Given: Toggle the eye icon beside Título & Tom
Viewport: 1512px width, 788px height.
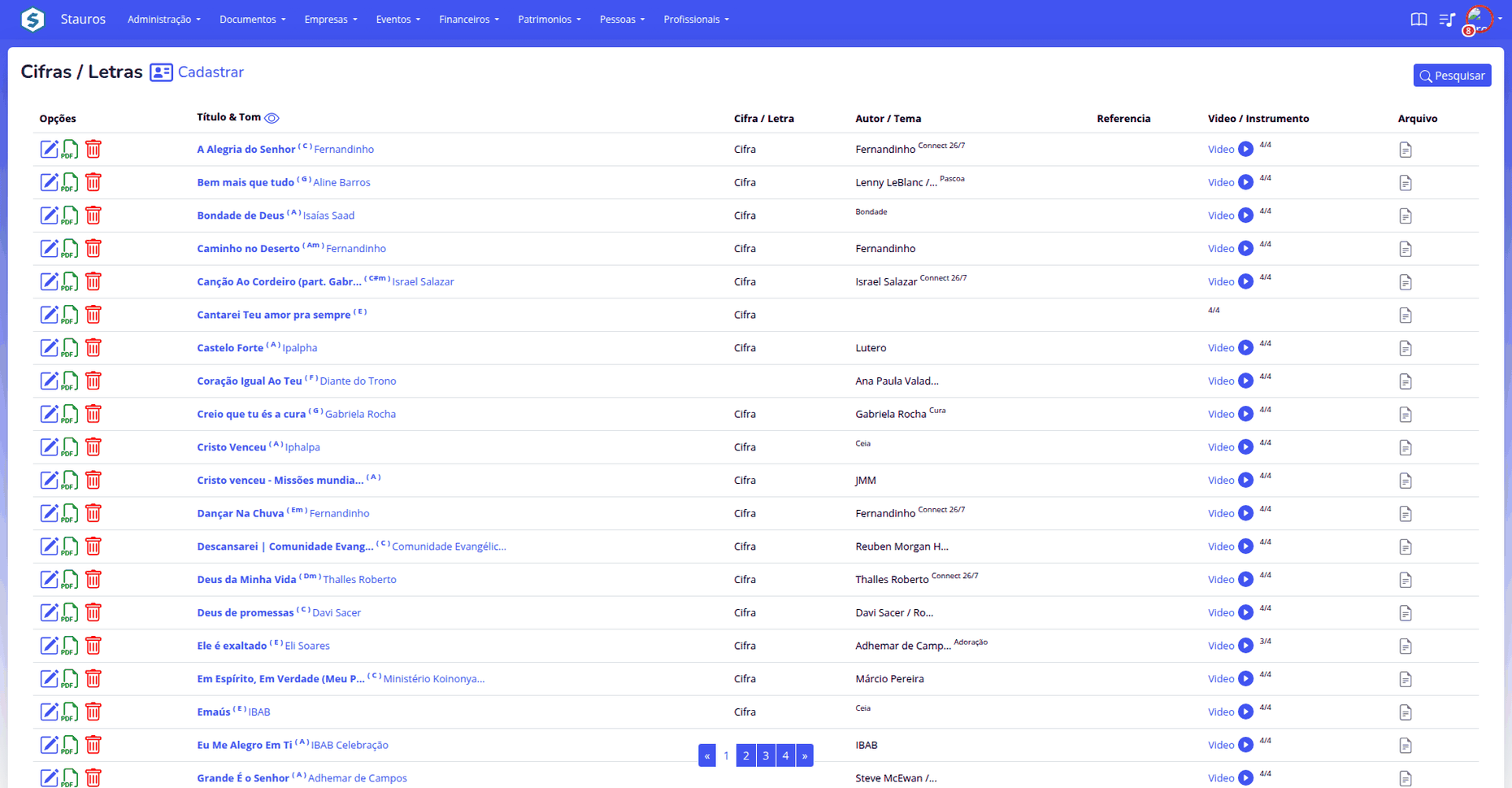Looking at the screenshot, I should pos(272,118).
